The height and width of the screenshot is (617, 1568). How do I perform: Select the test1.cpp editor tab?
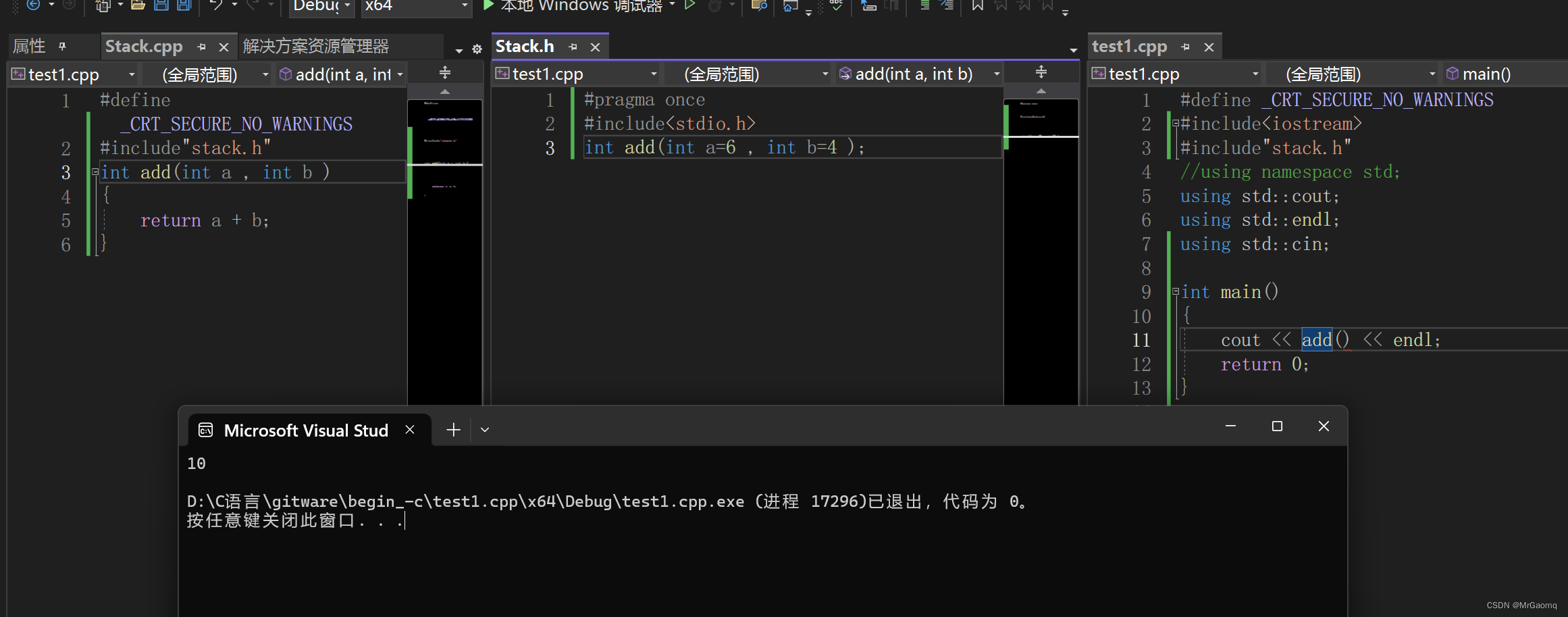point(1129,46)
